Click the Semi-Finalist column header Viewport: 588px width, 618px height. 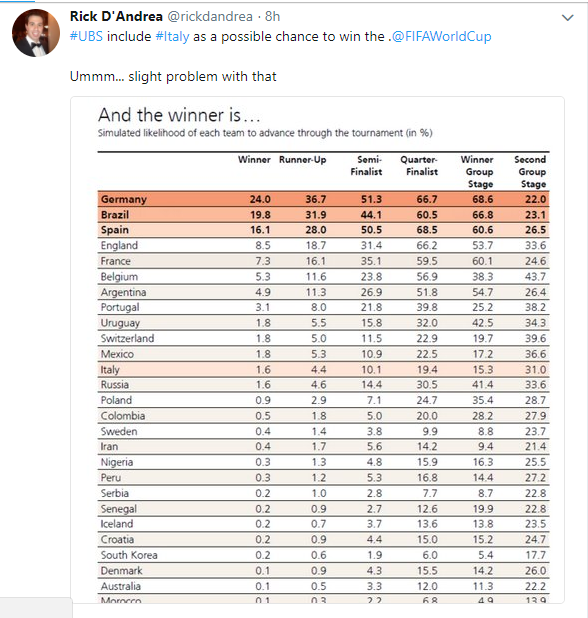[x=367, y=166]
